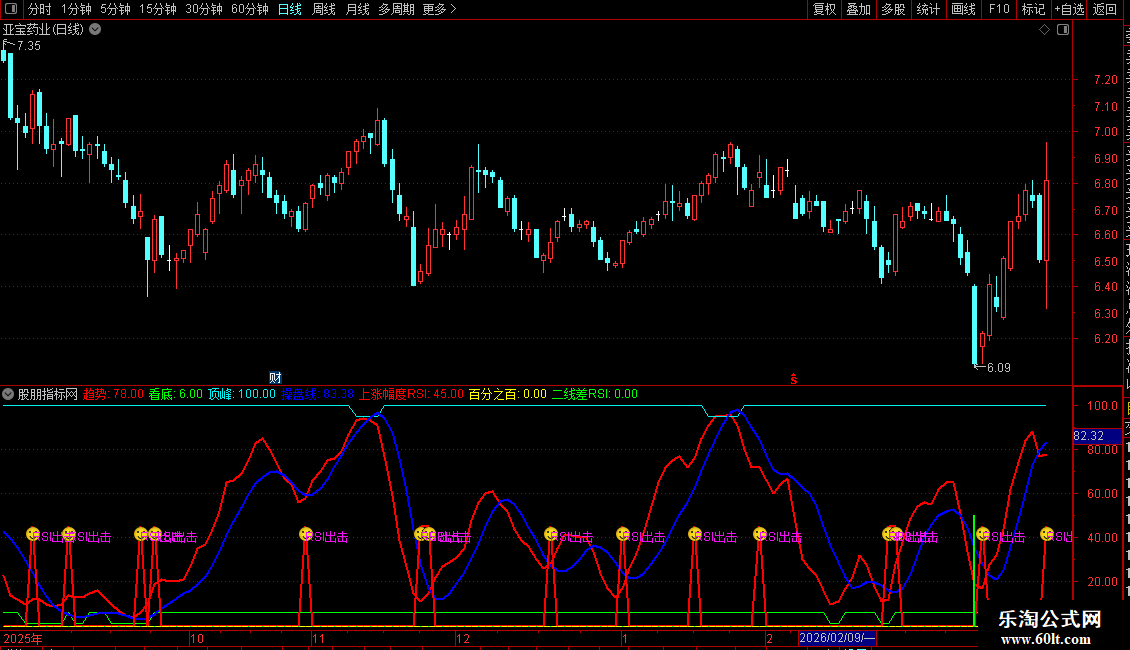Click the 40.00 indicator axis label

tap(1104, 538)
